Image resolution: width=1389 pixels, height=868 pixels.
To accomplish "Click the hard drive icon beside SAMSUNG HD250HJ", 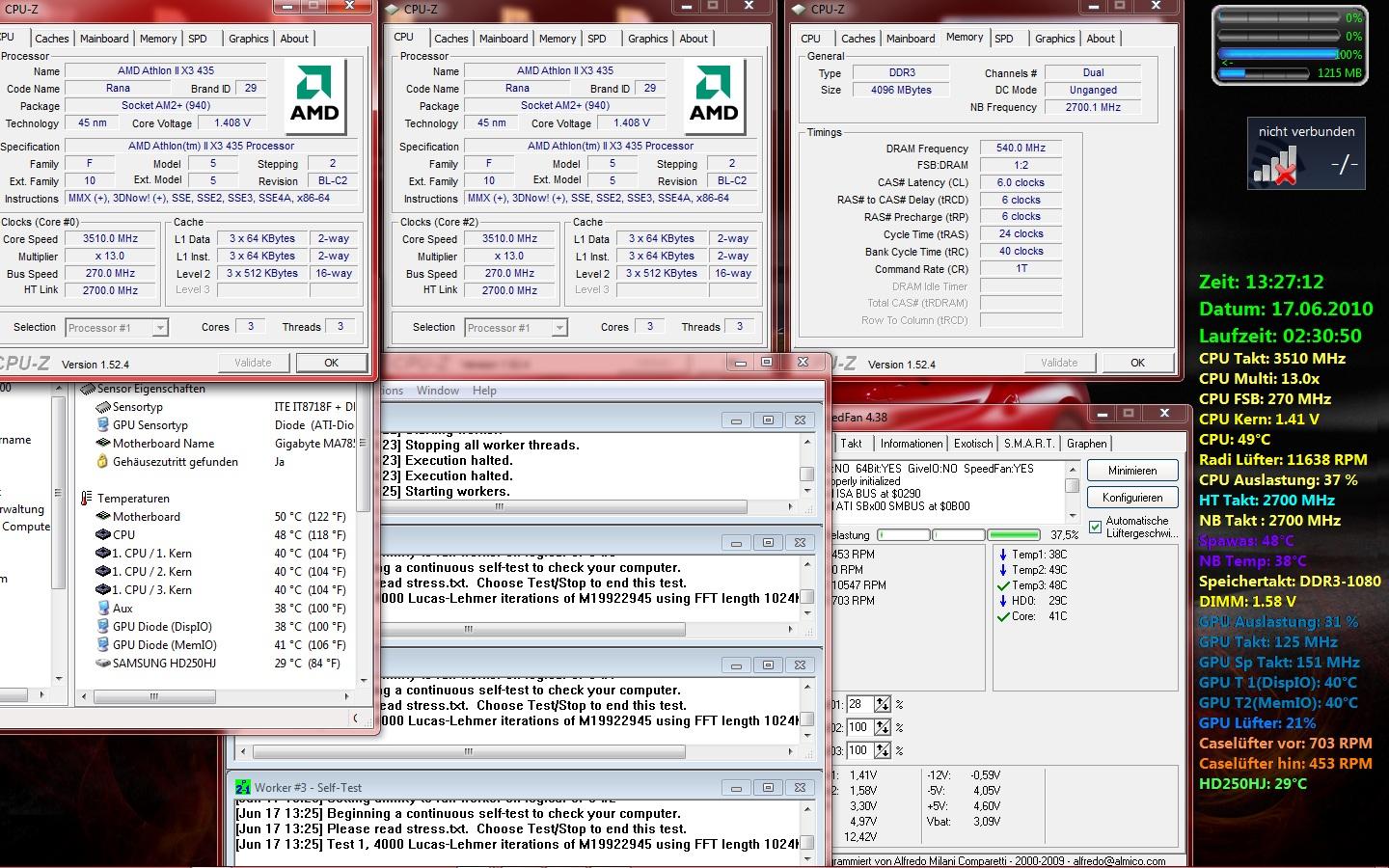I will pyautogui.click(x=103, y=664).
